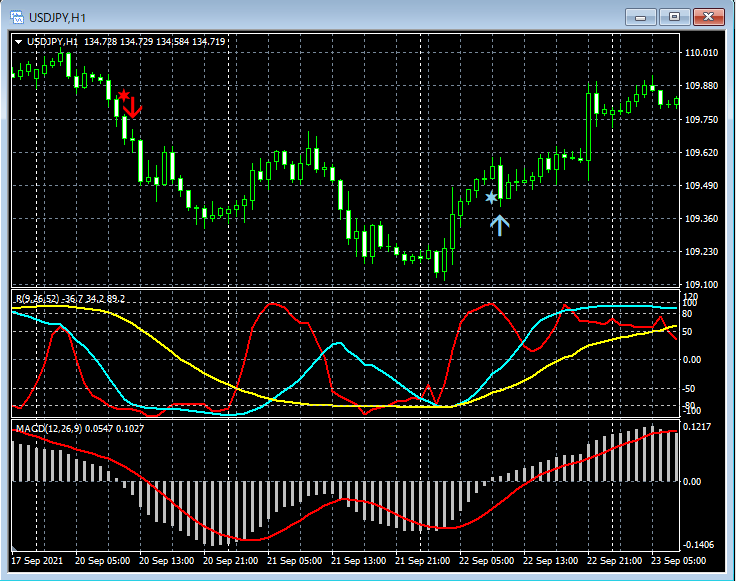The image size is (737, 581).
Task: Open the triangle menu beside USDJPY,H1 chart label
Action: 19,41
